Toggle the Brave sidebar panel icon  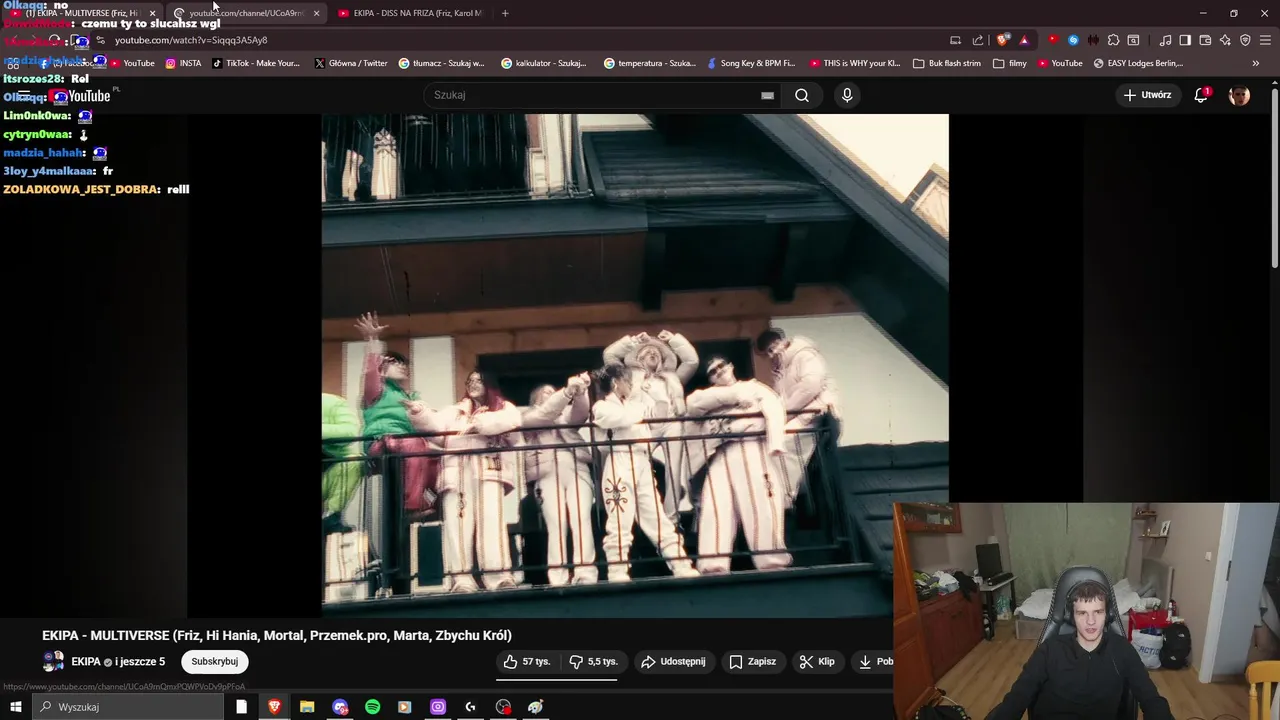tap(1185, 40)
